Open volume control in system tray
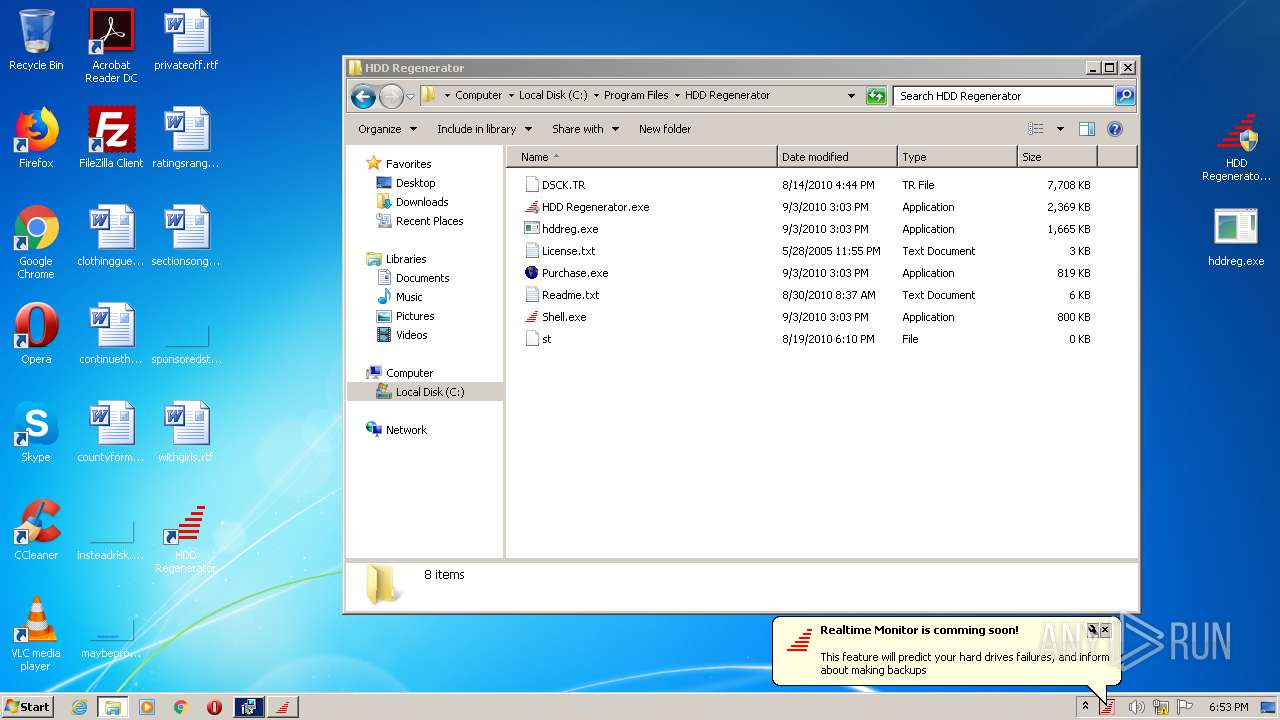Viewport: 1280px width, 720px height. click(x=1136, y=707)
